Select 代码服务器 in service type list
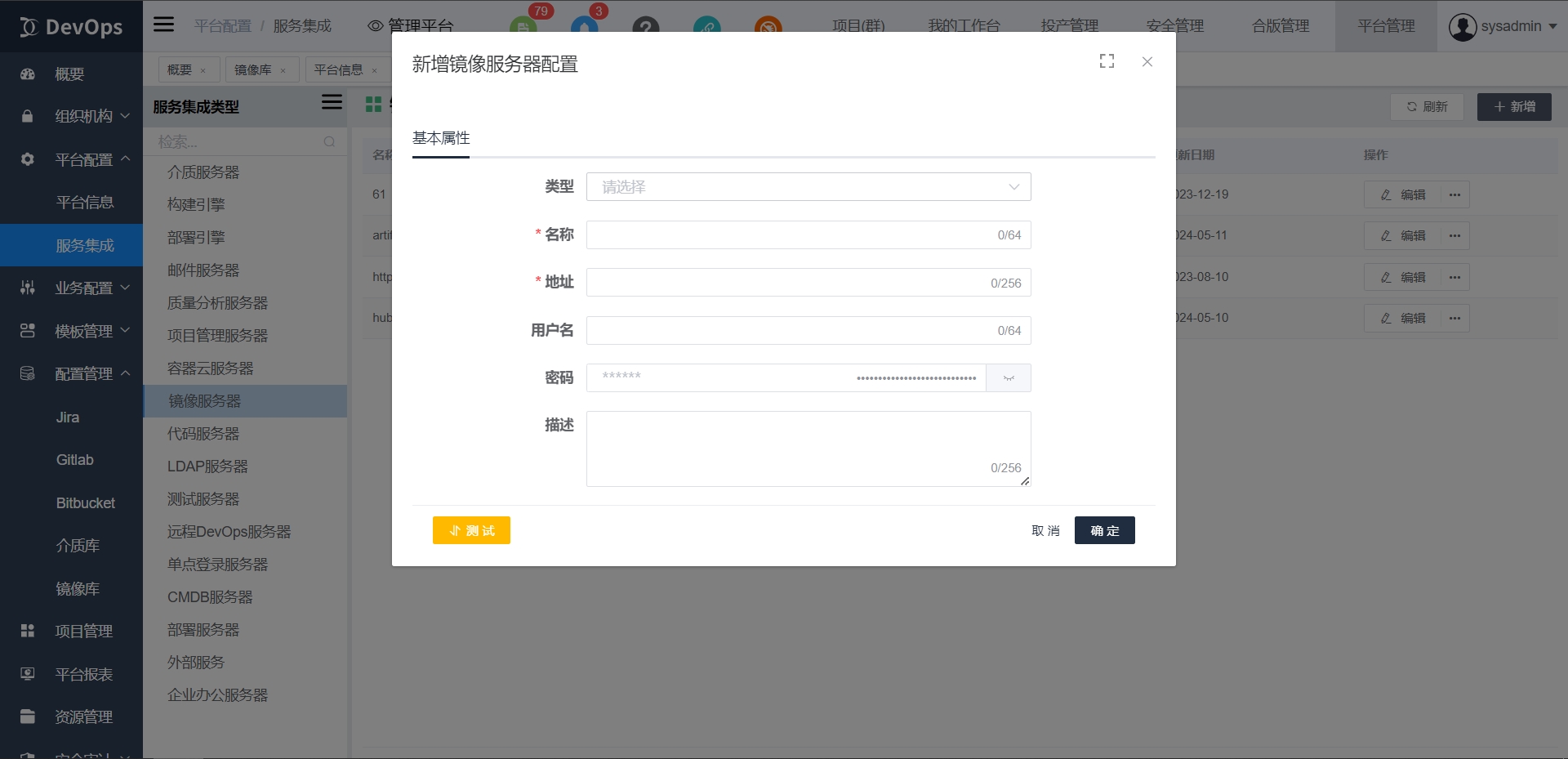Viewport: 1568px width, 759px height. coord(203,434)
